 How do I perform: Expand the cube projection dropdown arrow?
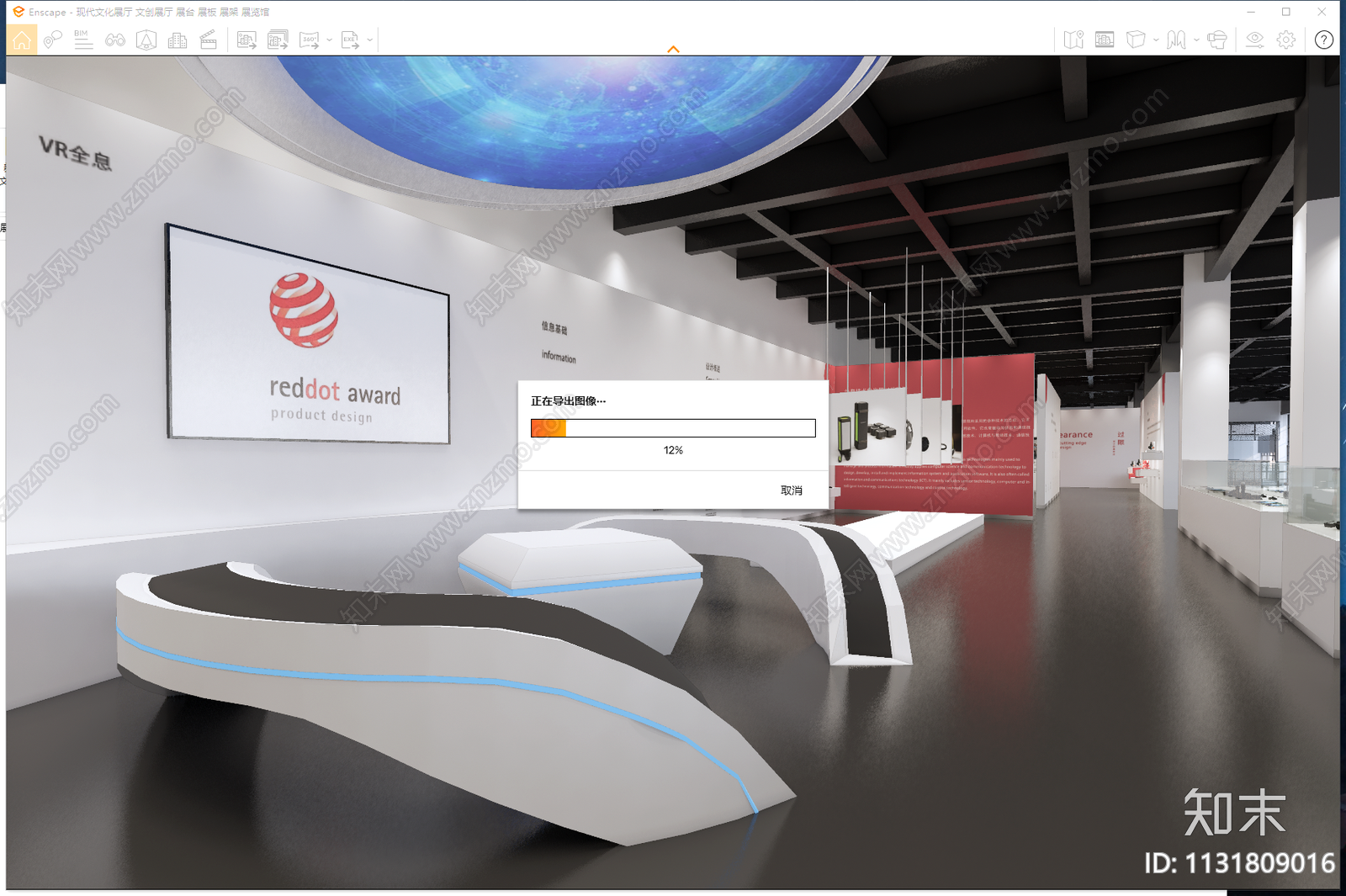coord(1156,40)
